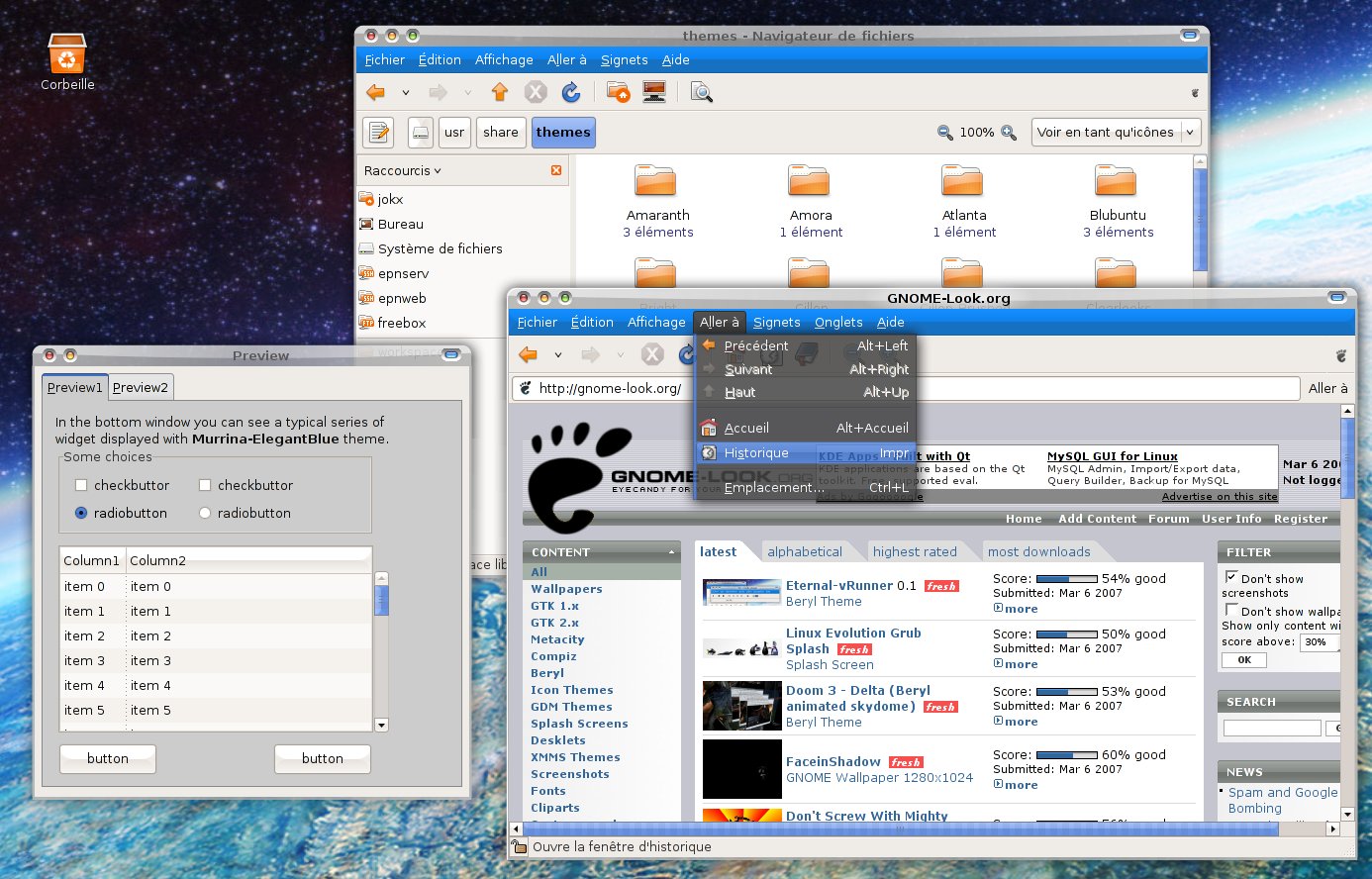The image size is (1372, 879).
Task: Choose Accueil from Aller à menu
Action: 805,429
